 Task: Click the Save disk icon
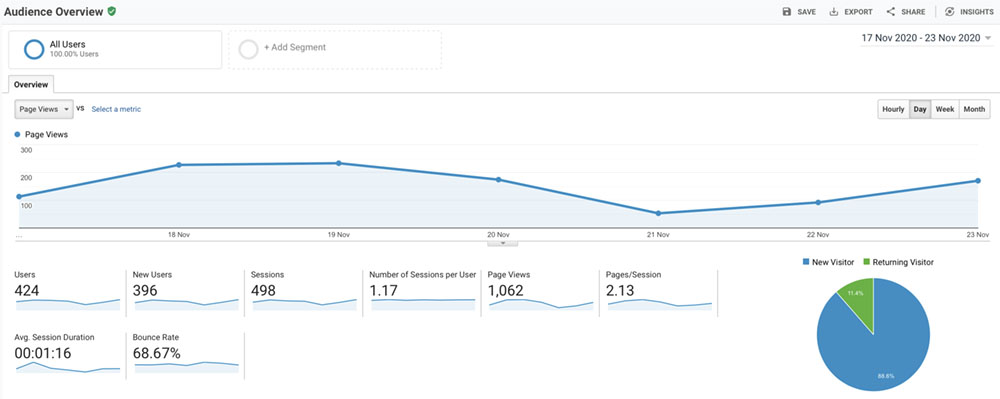point(787,11)
